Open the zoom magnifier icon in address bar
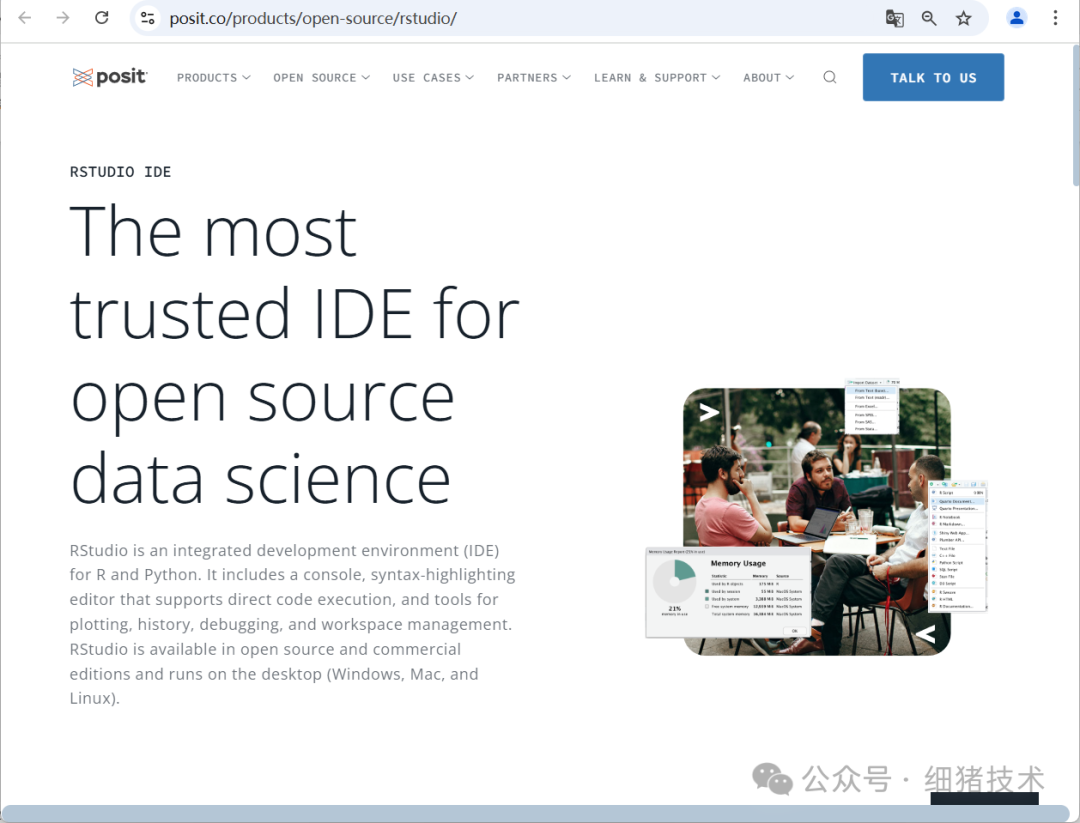The height and width of the screenshot is (823, 1080). [929, 19]
